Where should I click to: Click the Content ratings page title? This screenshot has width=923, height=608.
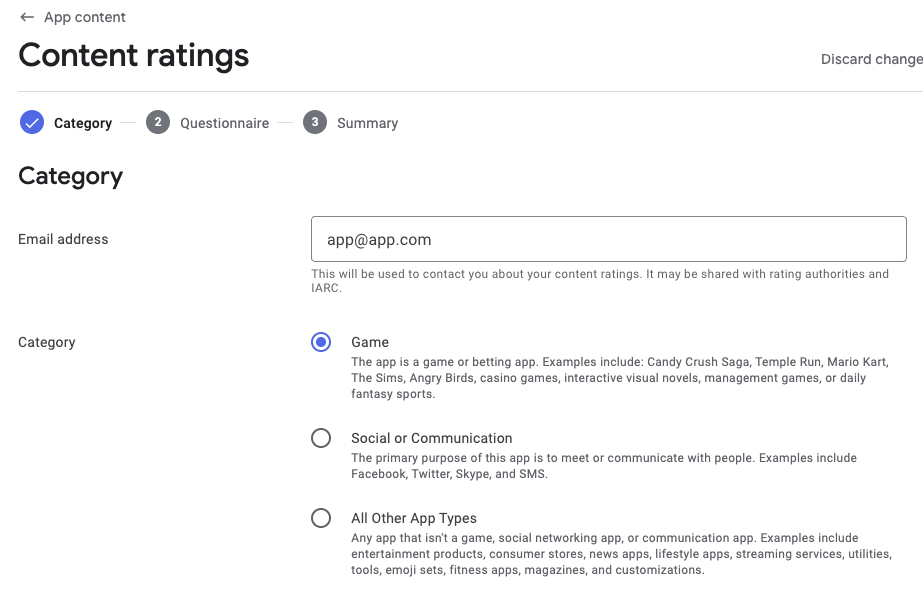click(134, 56)
